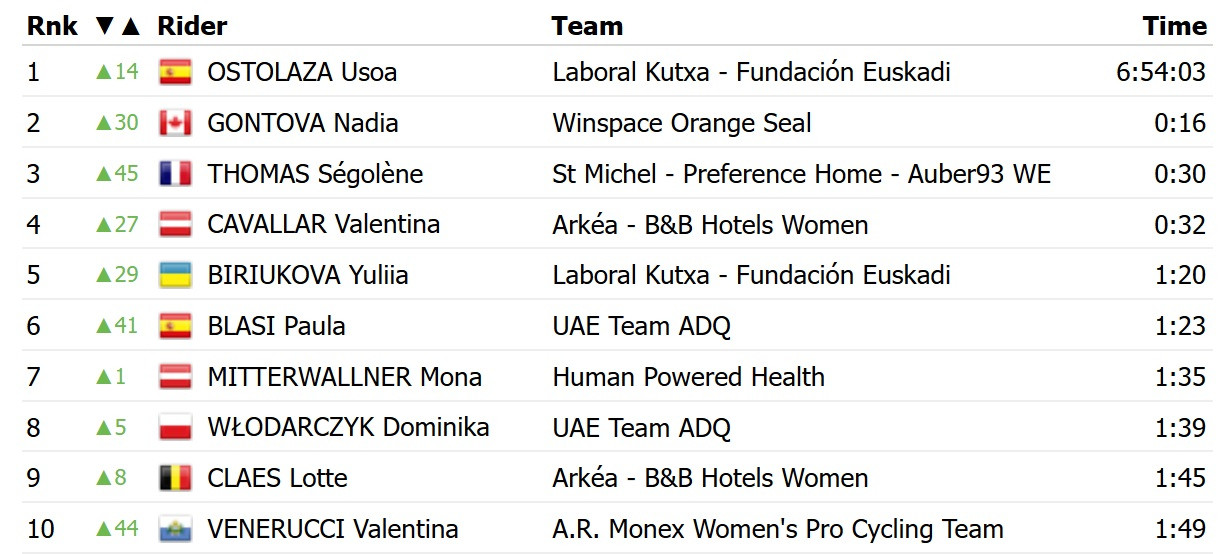The height and width of the screenshot is (554, 1221).
Task: Click the Austrian flag next to MITTERWALLNER Mona
Action: point(175,377)
